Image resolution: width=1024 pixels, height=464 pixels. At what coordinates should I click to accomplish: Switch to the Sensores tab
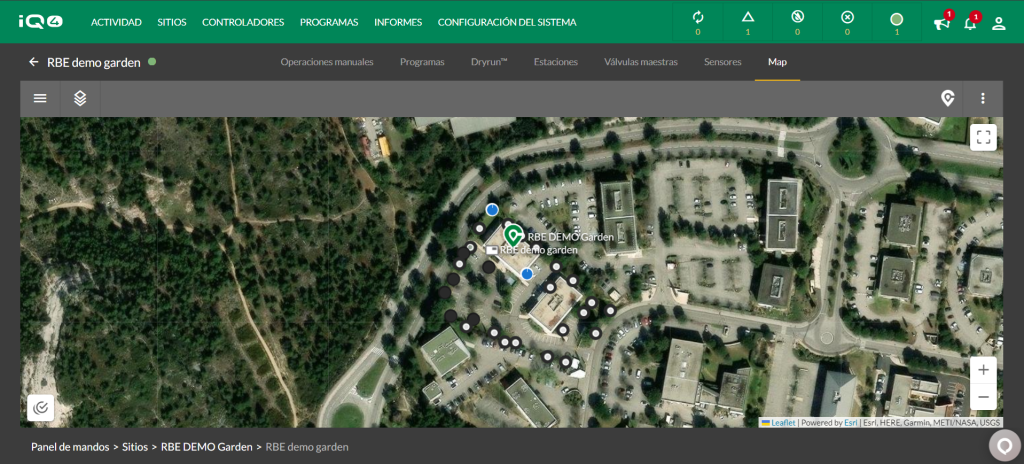click(722, 62)
